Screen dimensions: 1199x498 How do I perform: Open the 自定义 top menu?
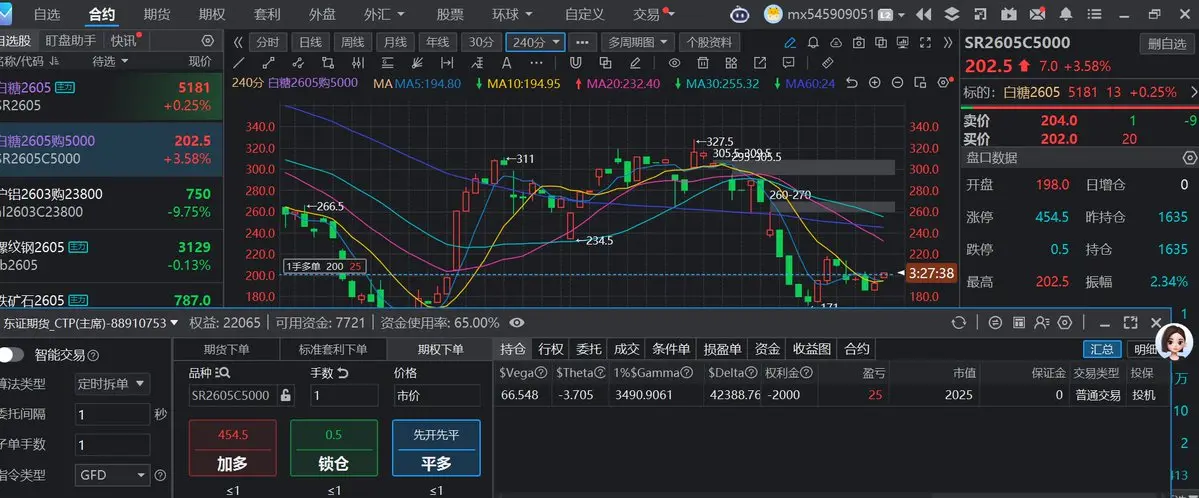click(585, 14)
